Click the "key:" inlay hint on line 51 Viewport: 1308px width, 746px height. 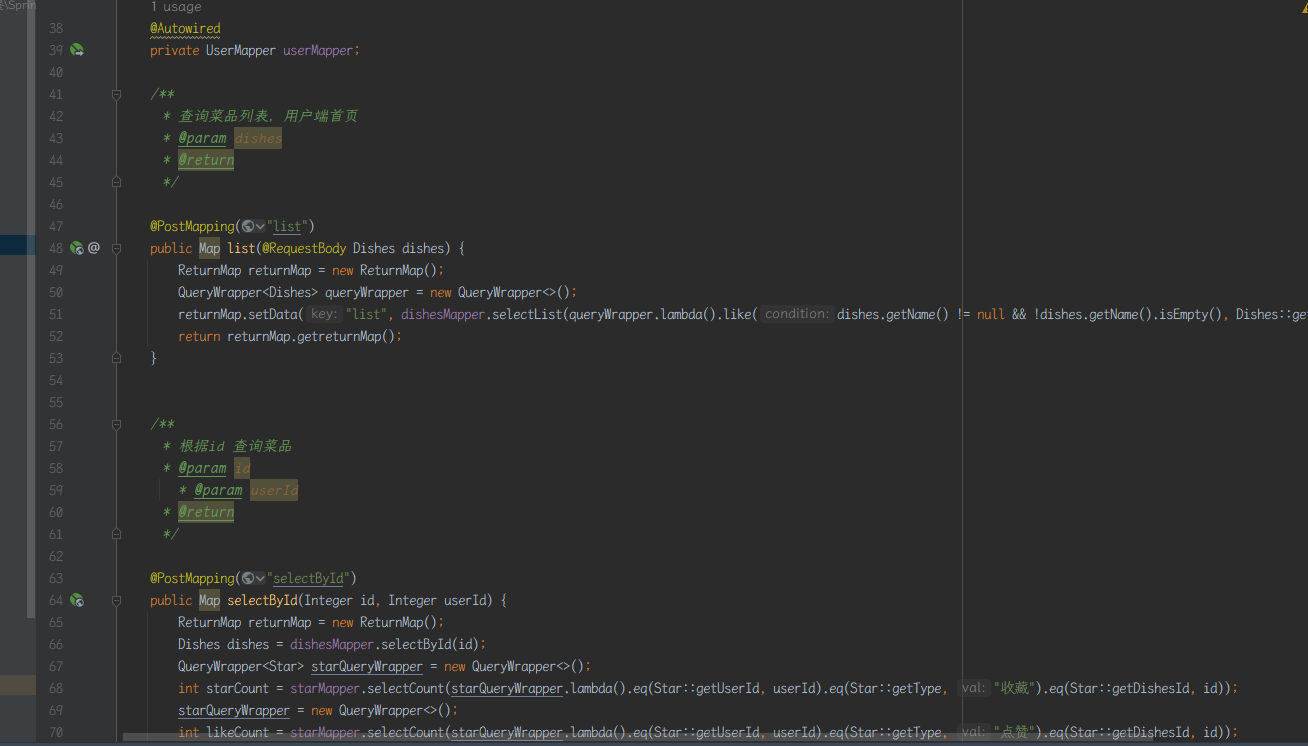(323, 314)
